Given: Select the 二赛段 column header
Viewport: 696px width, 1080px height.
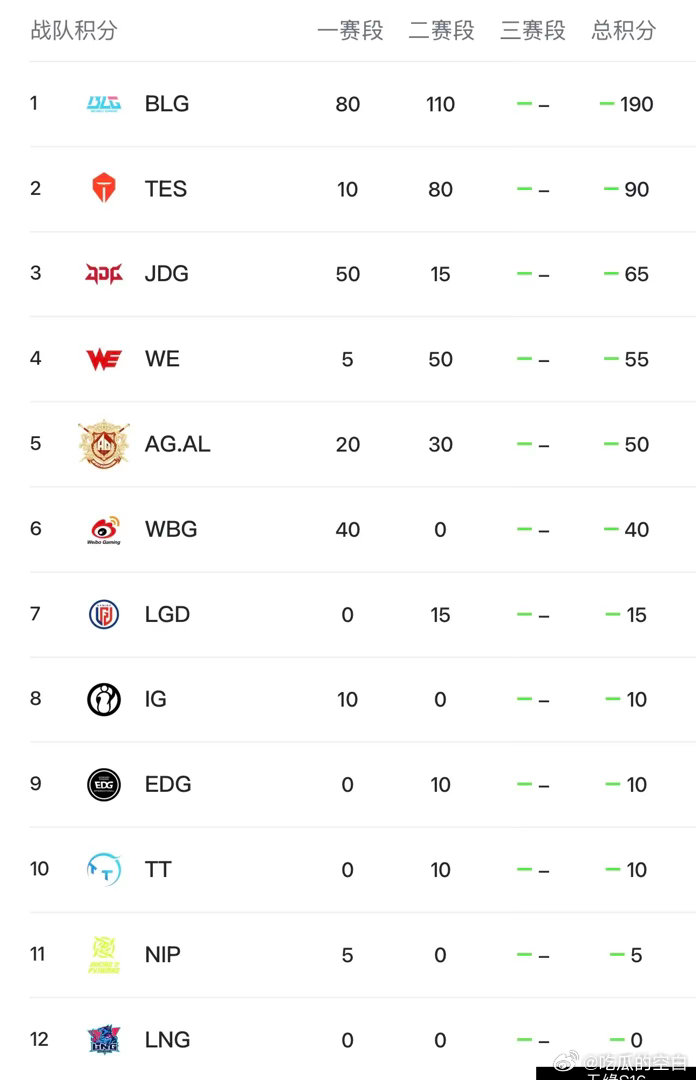Looking at the screenshot, I should pyautogui.click(x=441, y=30).
